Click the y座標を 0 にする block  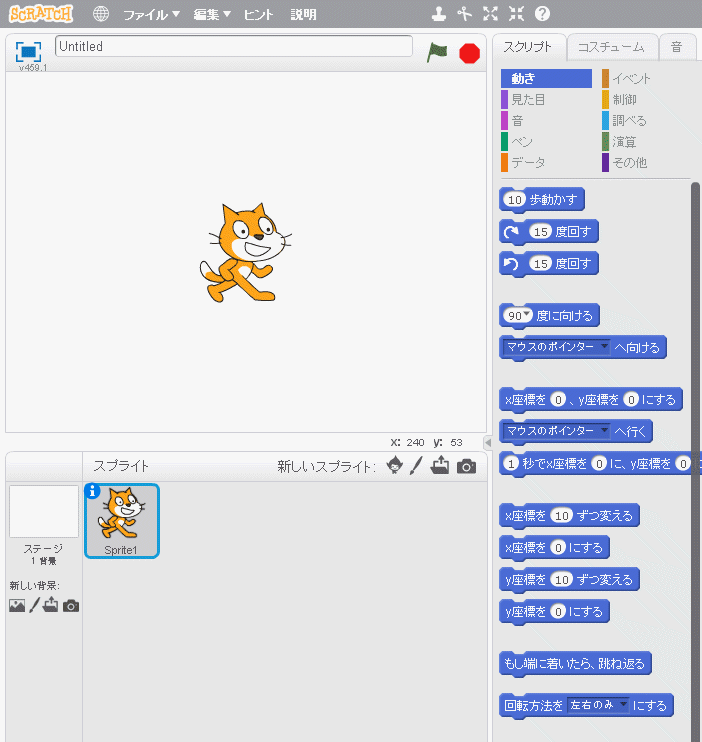554,611
